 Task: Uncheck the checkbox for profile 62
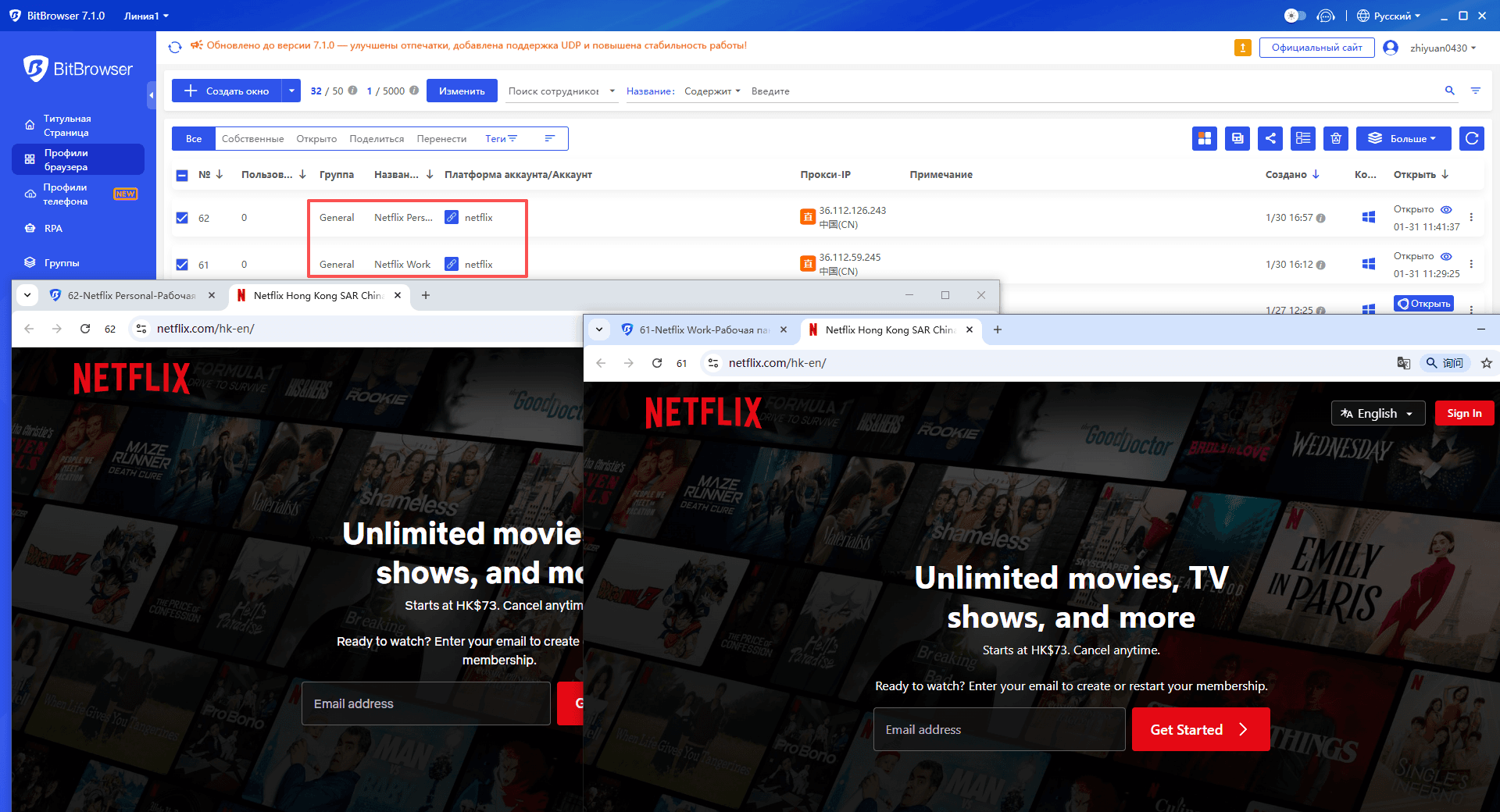coord(181,218)
